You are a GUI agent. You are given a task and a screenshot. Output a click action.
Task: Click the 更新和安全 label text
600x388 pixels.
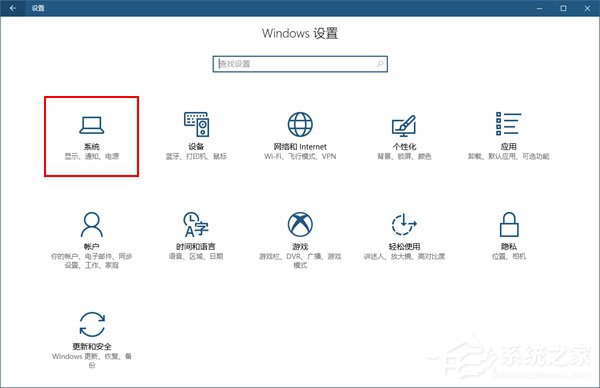pos(91,346)
